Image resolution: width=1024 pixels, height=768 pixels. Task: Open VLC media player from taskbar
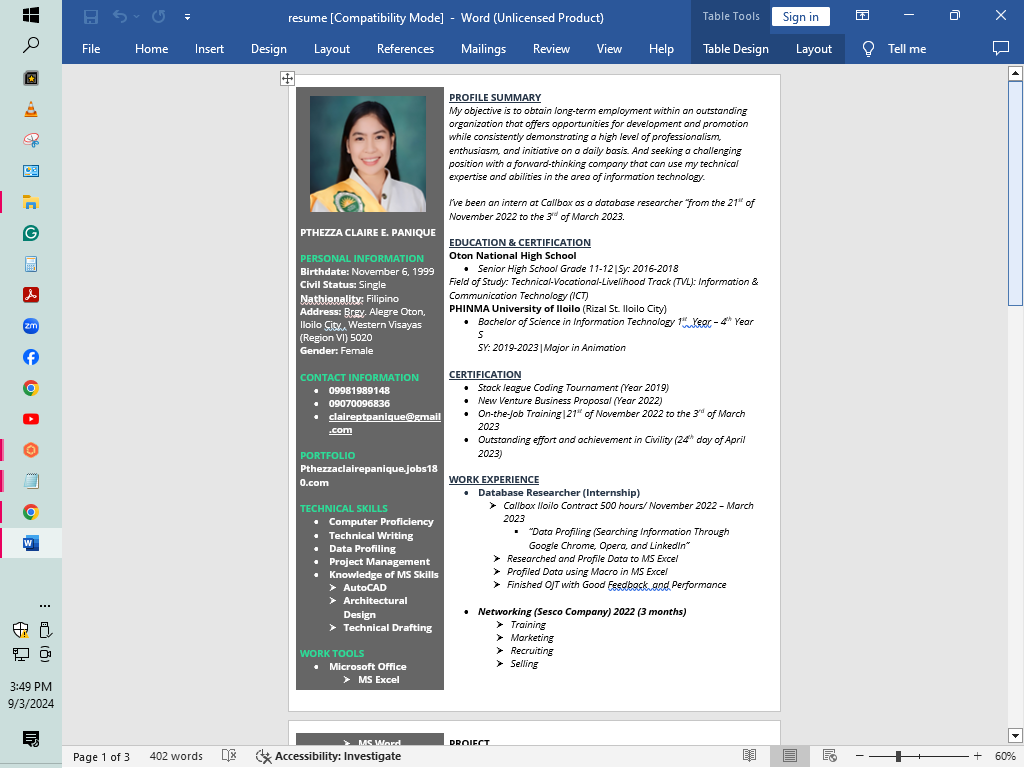31,110
